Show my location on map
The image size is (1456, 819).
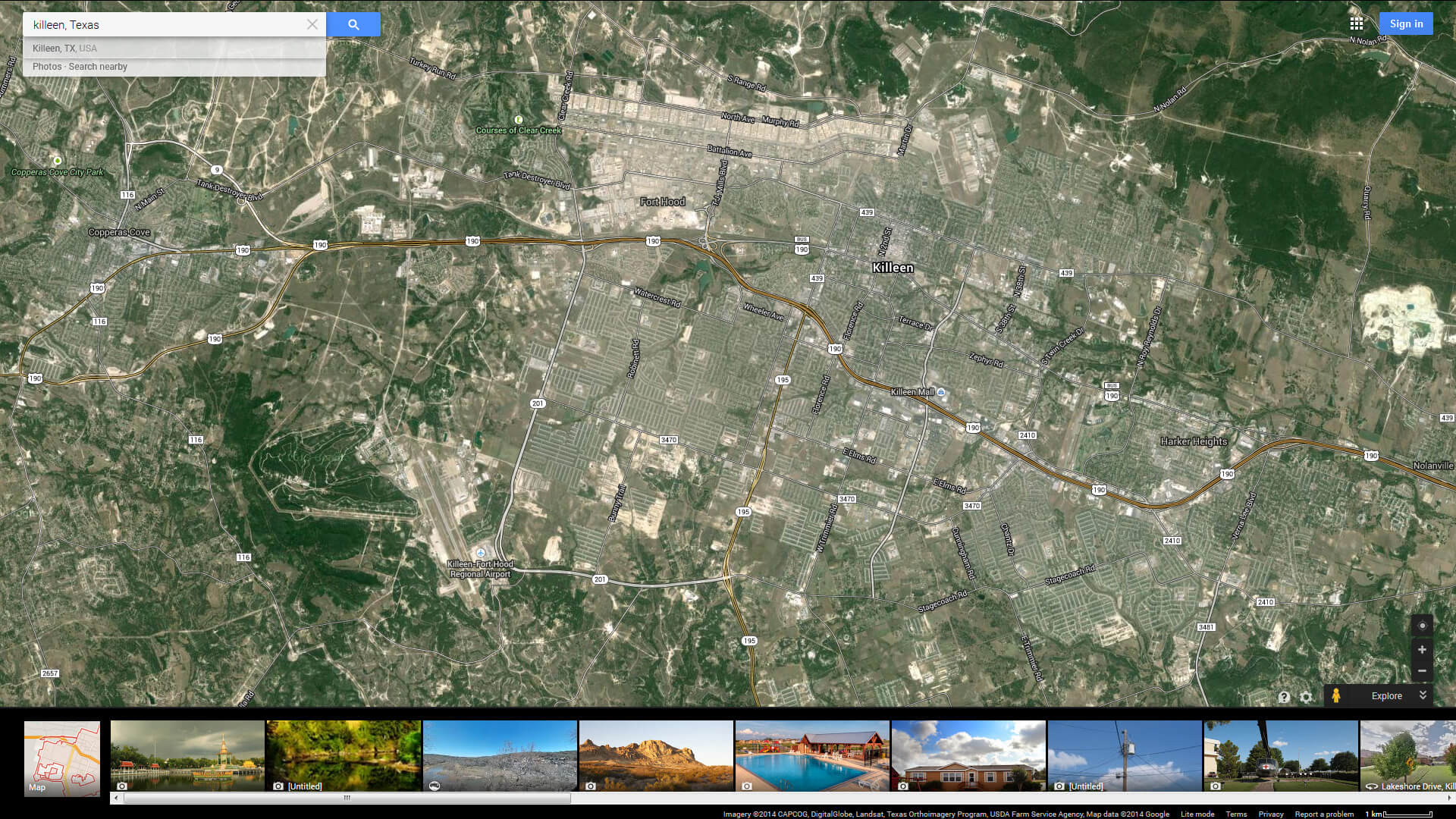tap(1422, 626)
